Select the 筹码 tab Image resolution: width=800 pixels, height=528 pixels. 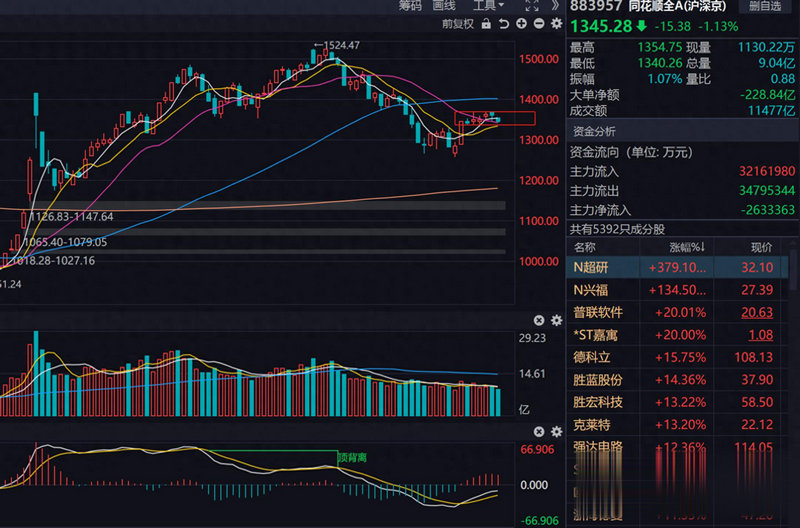tap(411, 6)
